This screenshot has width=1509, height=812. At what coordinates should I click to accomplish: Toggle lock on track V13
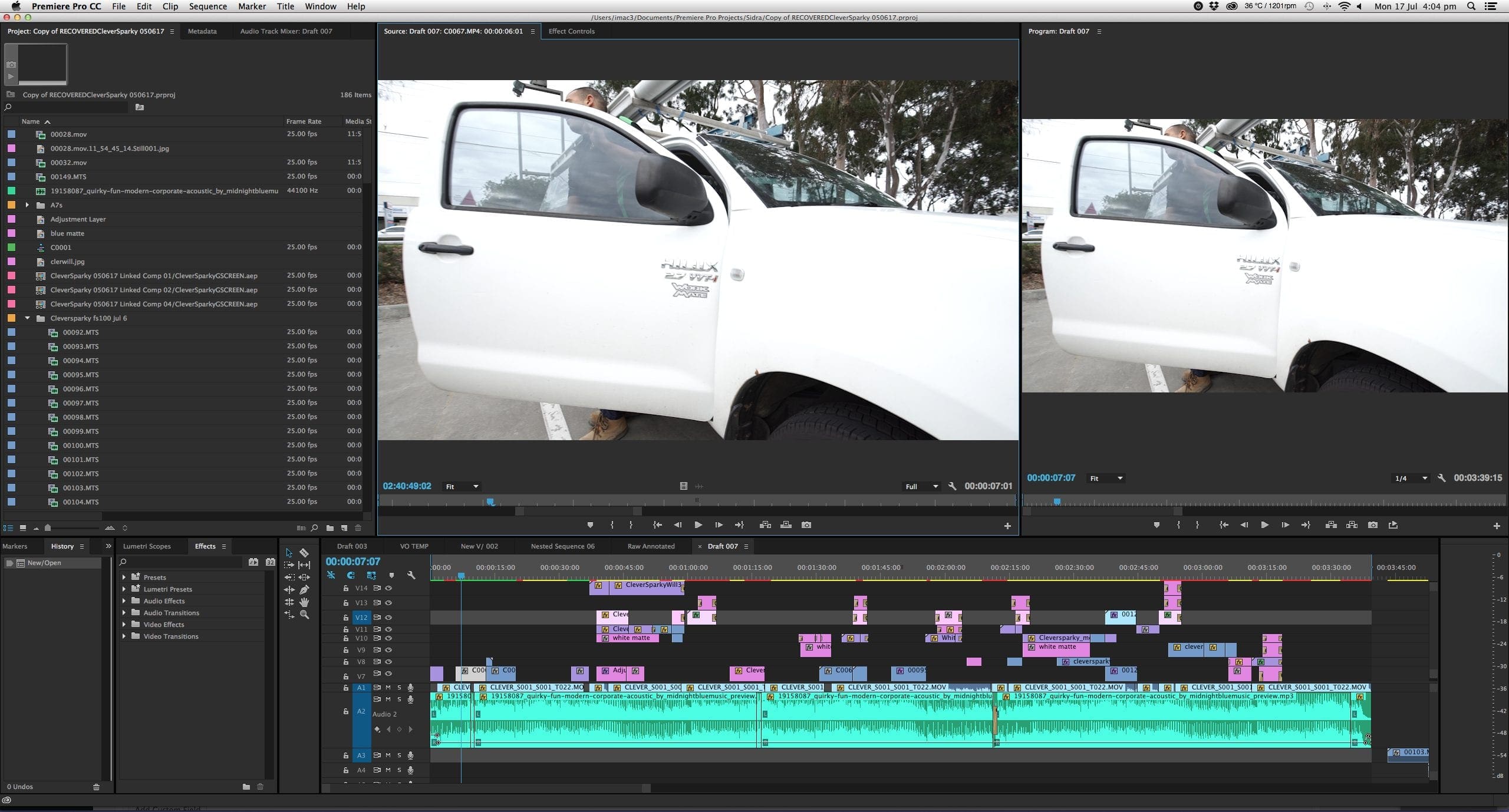pyautogui.click(x=346, y=603)
